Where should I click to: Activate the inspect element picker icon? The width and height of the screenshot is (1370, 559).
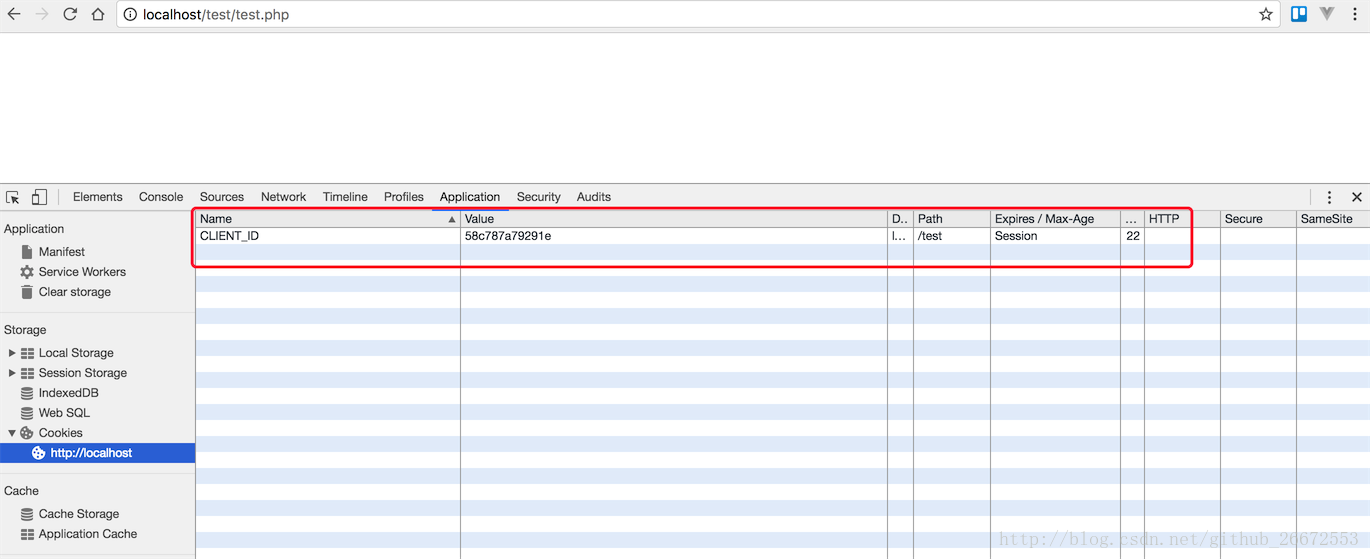pyautogui.click(x=13, y=197)
